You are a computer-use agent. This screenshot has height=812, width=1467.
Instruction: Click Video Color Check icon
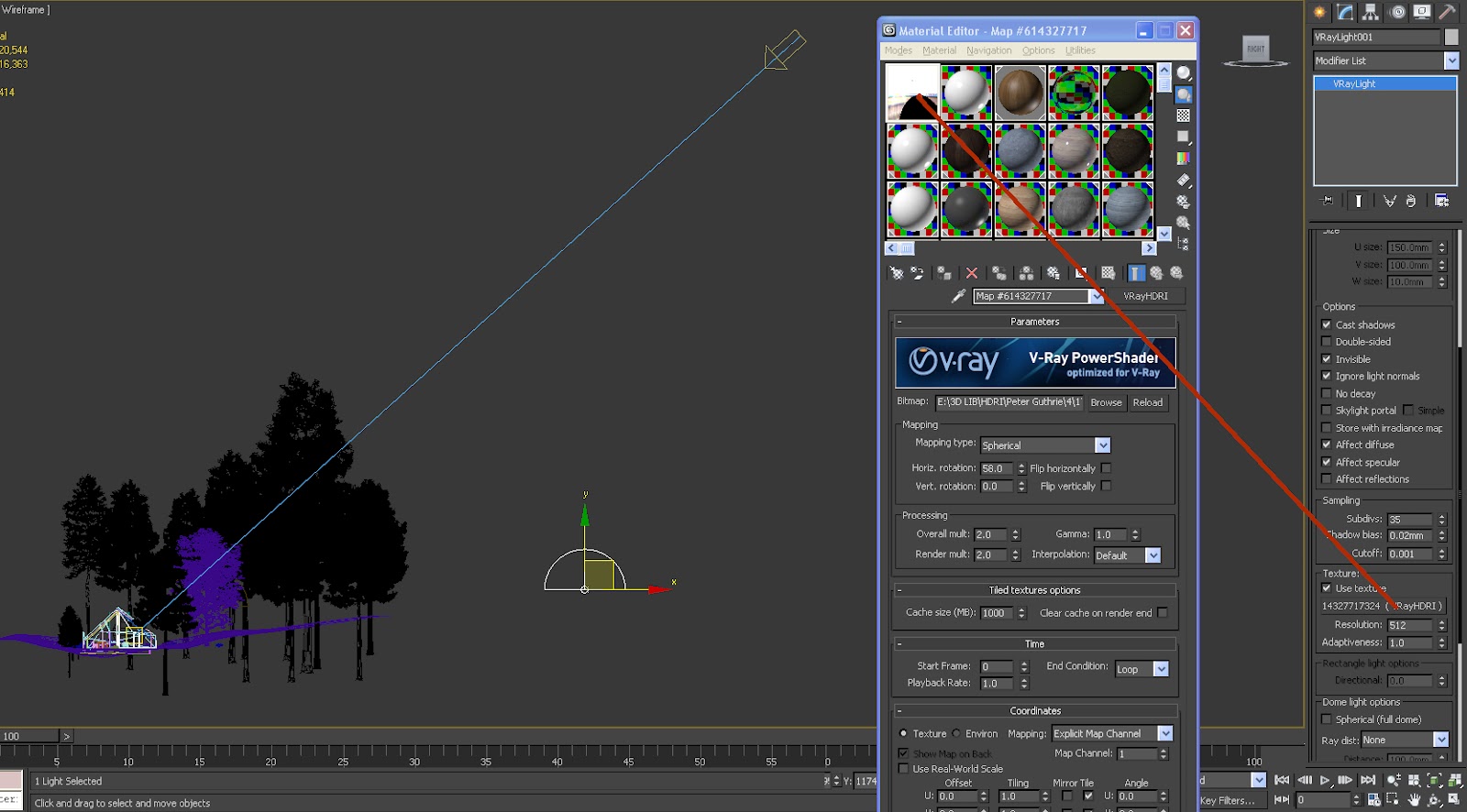(1184, 159)
